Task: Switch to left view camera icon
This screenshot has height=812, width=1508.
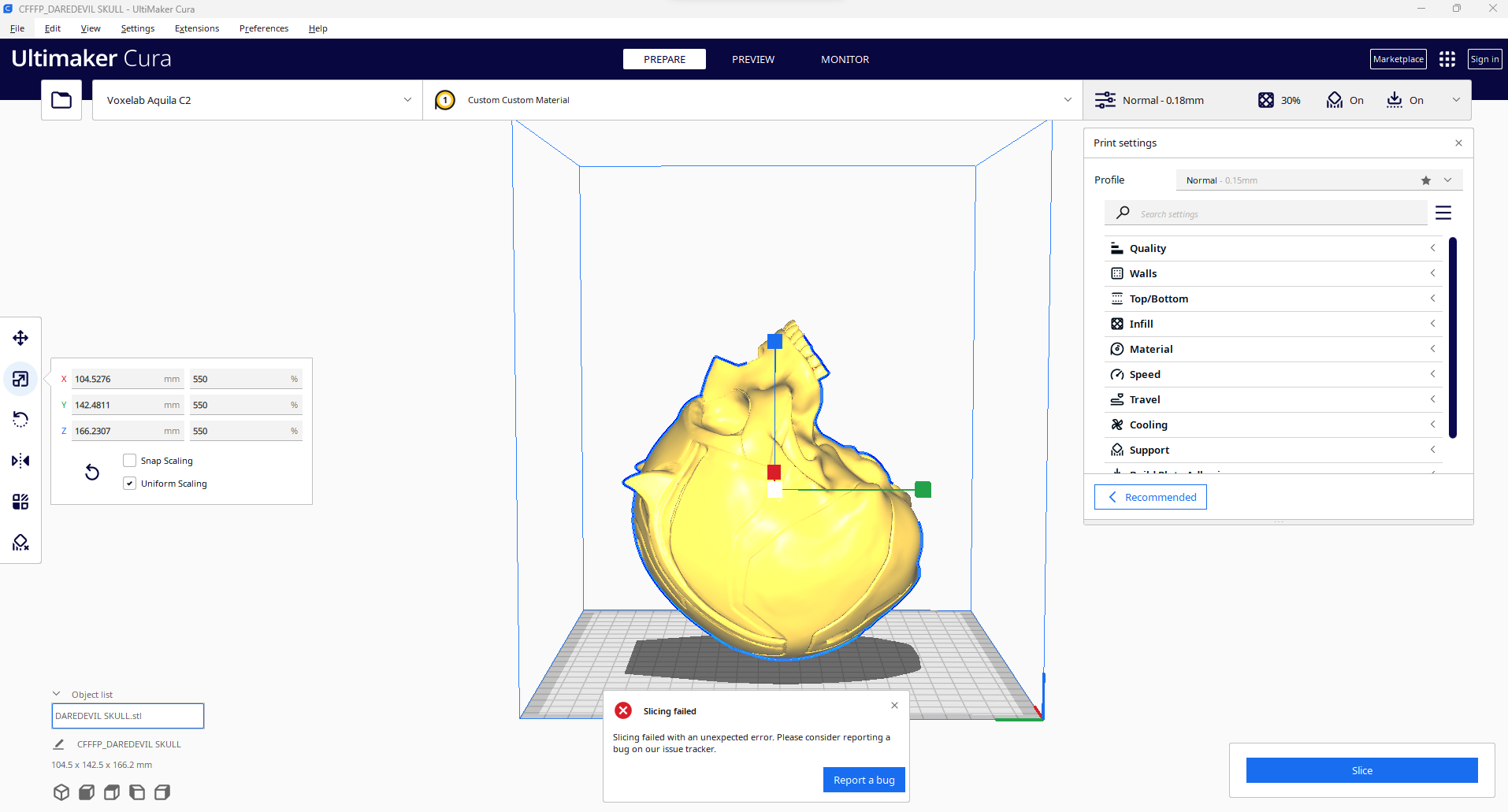Action: (x=137, y=792)
